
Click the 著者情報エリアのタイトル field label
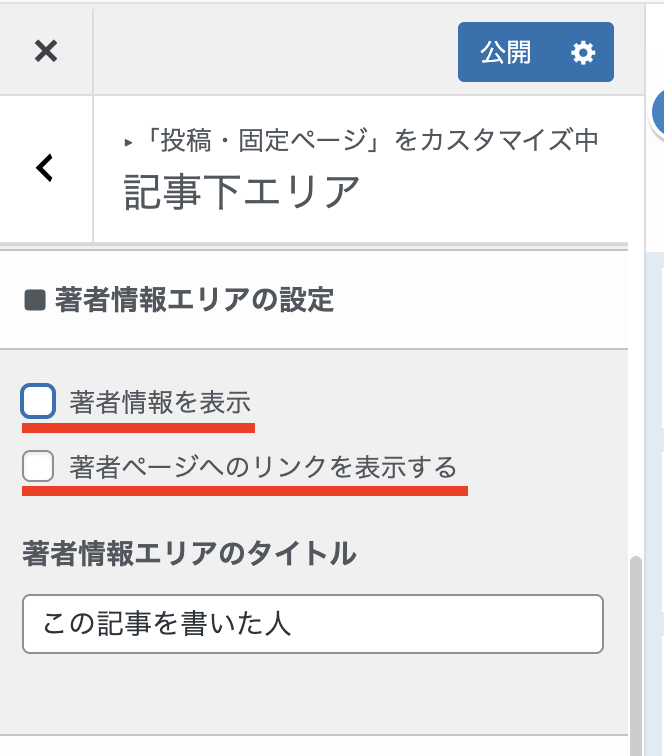(x=189, y=553)
